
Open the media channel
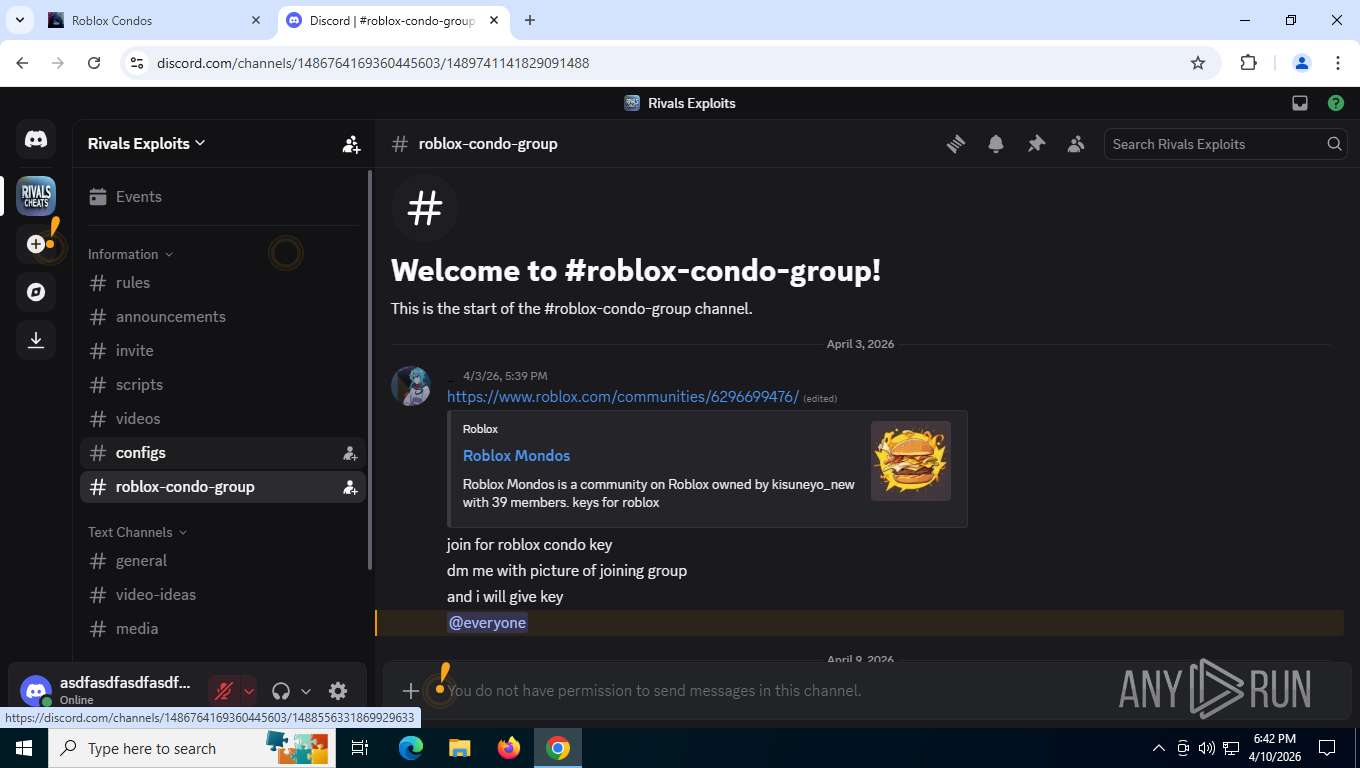[x=222, y=629]
